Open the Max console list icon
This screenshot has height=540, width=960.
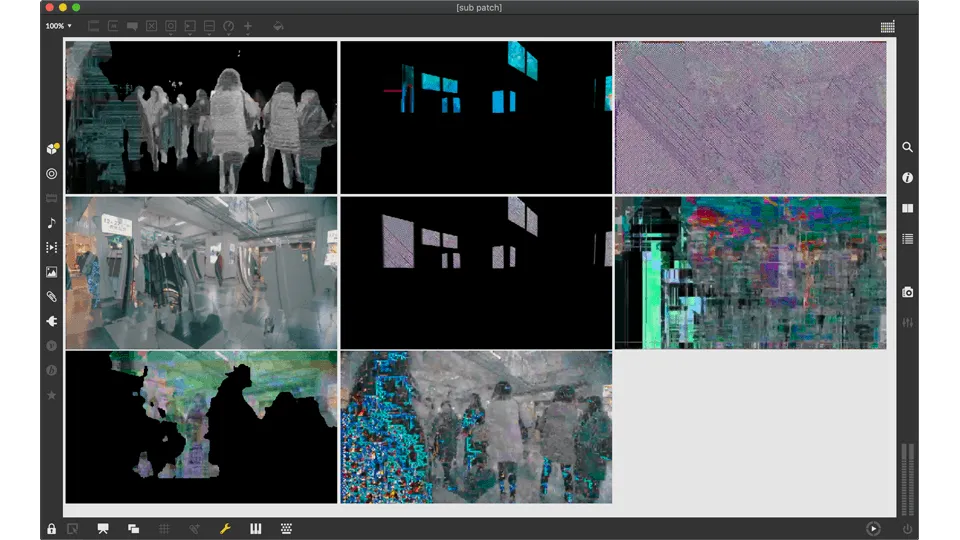[907, 239]
